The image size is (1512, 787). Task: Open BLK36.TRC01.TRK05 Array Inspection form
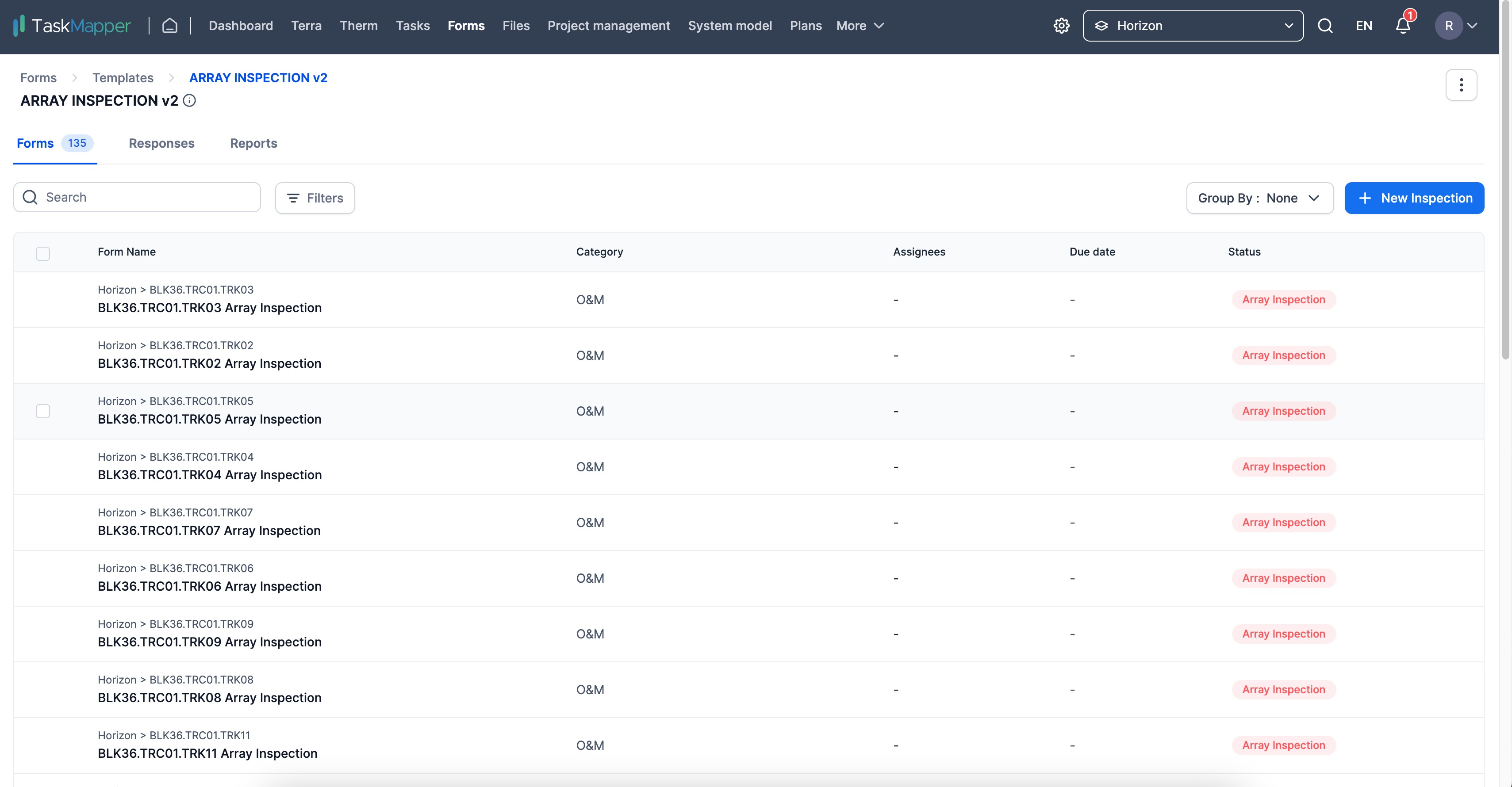click(x=210, y=419)
